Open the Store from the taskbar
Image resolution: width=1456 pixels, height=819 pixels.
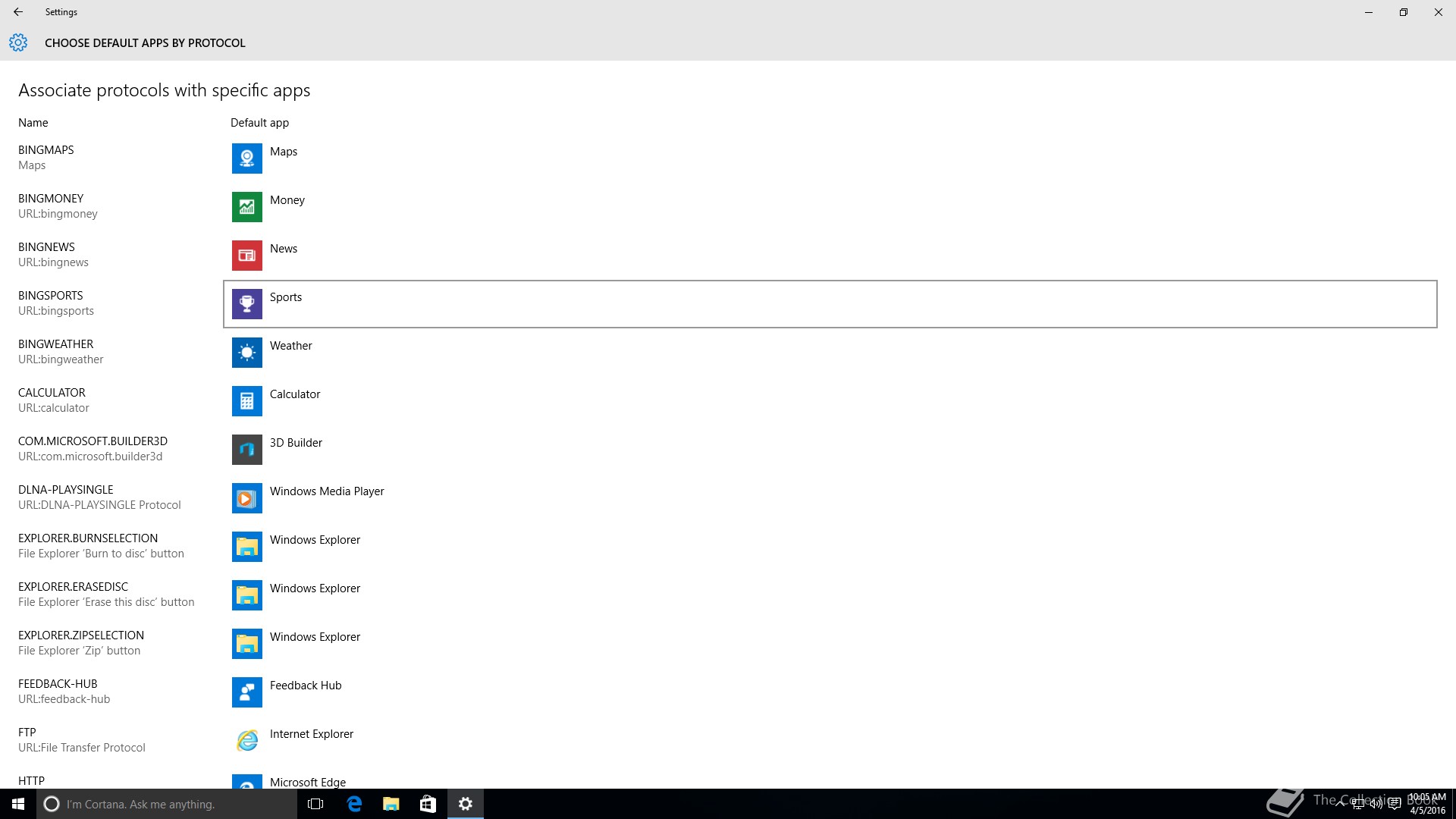(428, 804)
